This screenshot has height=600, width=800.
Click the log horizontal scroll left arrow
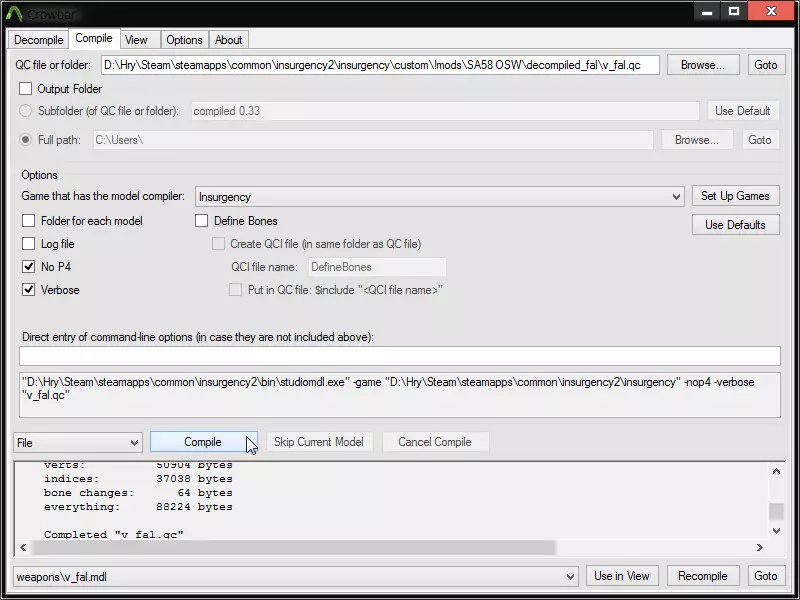tap(23, 547)
